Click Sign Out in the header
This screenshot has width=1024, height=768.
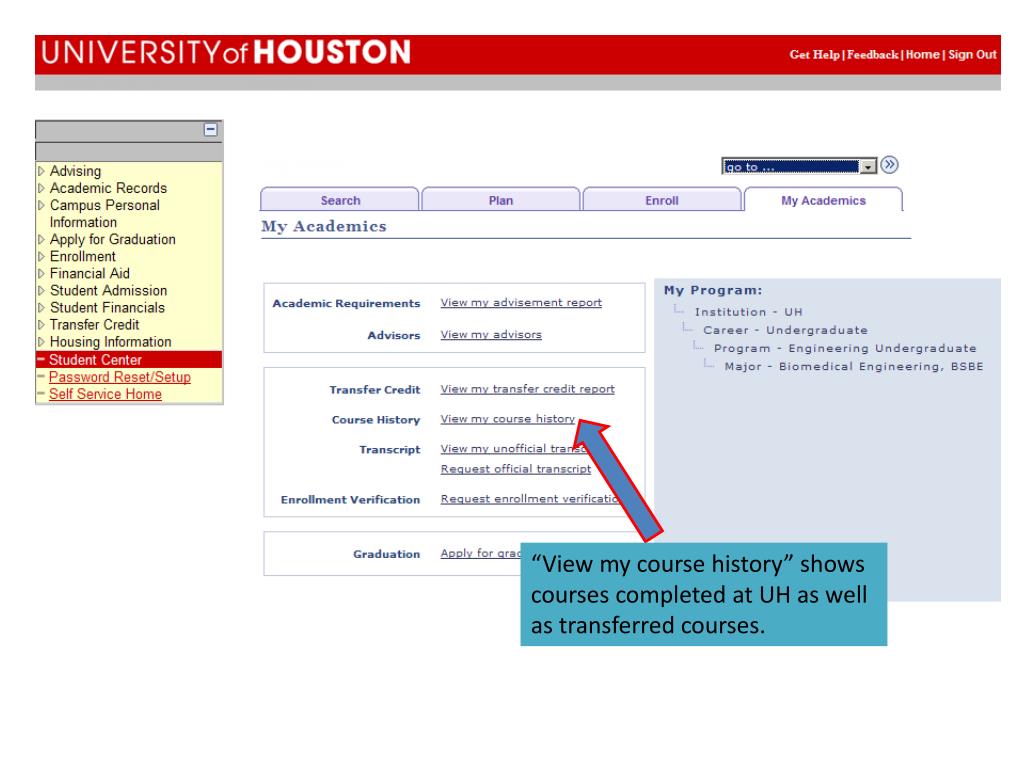(x=972, y=55)
